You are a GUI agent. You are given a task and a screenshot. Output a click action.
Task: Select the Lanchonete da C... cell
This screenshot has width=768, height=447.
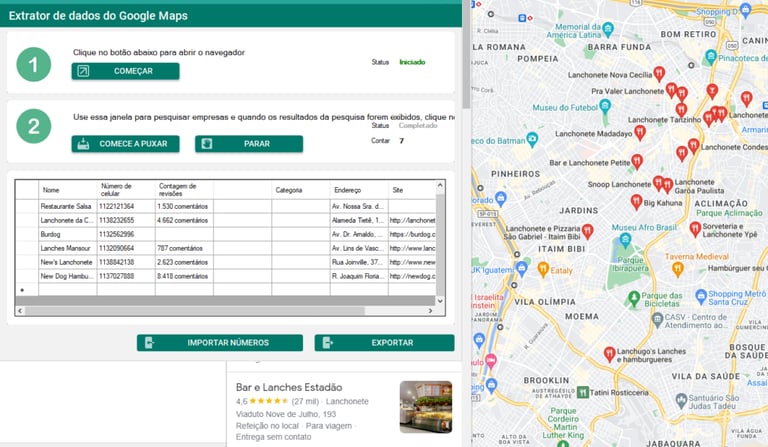point(68,220)
